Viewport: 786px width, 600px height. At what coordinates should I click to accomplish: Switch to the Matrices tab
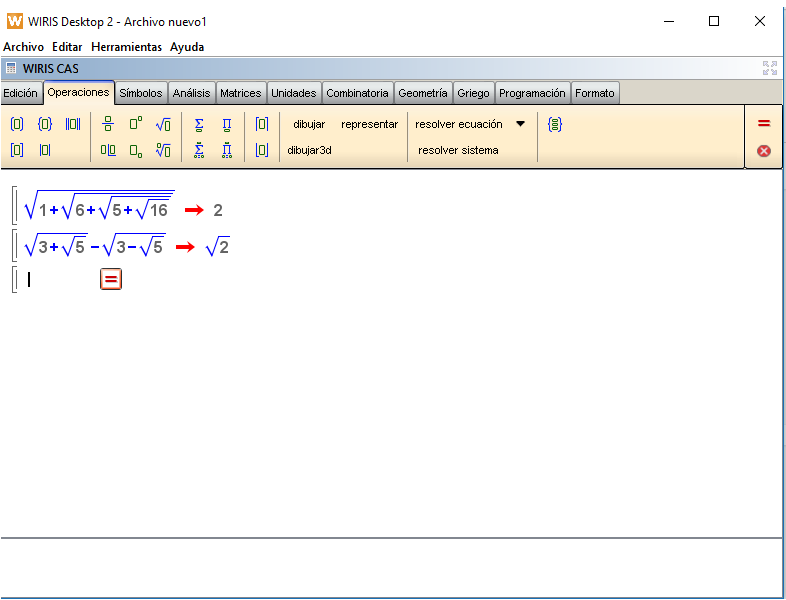tap(240, 93)
